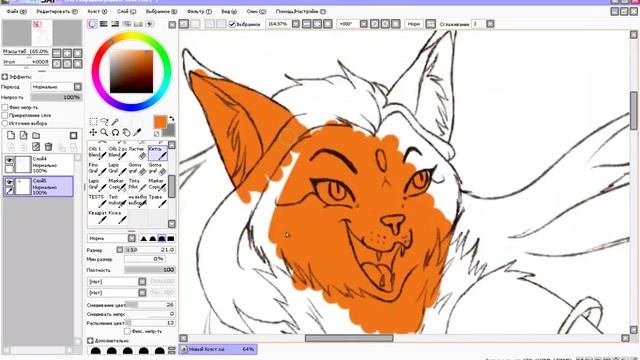Screen dimensions: 640x360
Task: Click the orange foreground color swatch
Action: pos(160,122)
